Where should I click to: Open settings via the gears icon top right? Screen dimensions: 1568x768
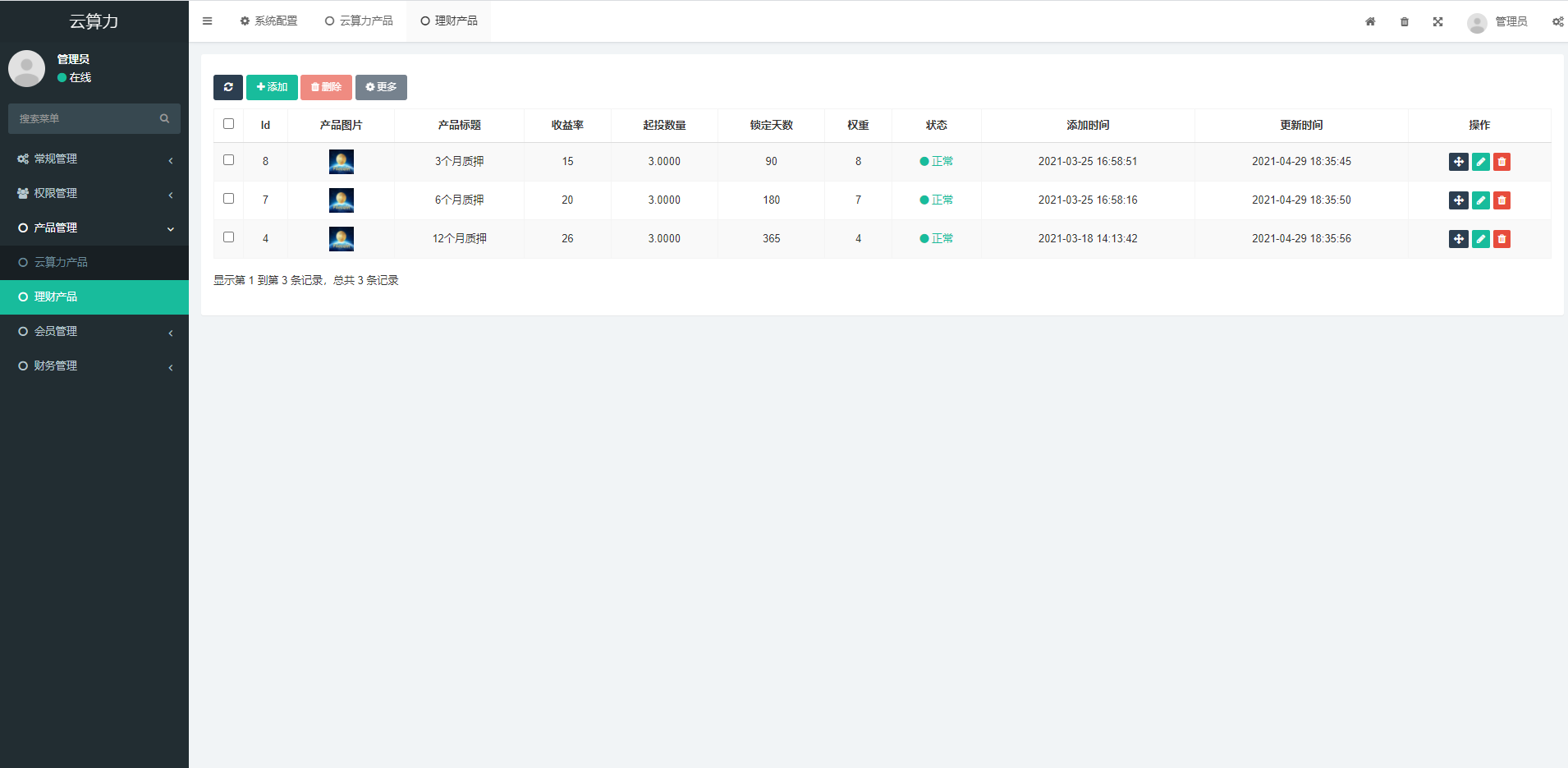(1557, 21)
